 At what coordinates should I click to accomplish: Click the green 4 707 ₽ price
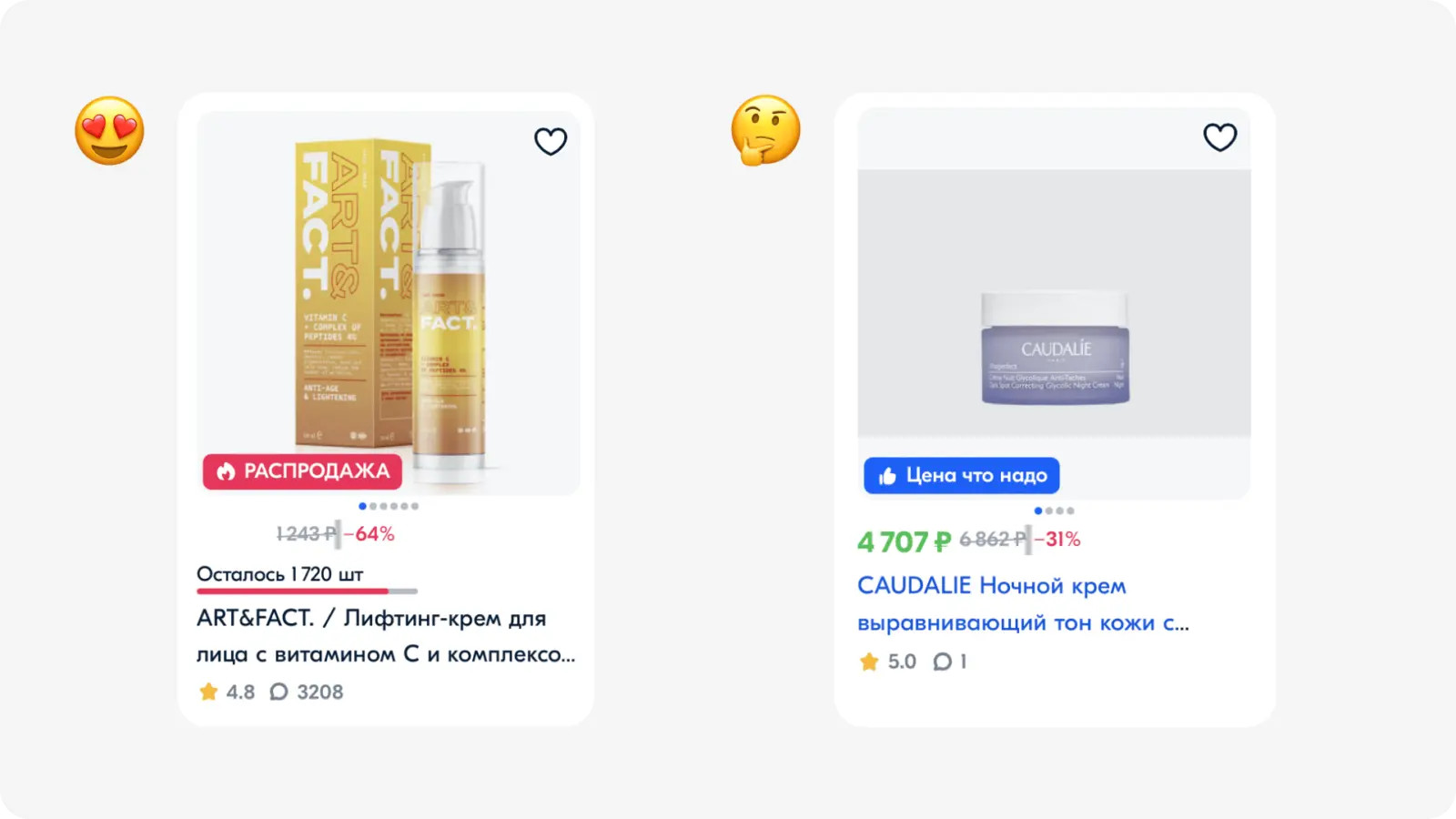pos(904,542)
